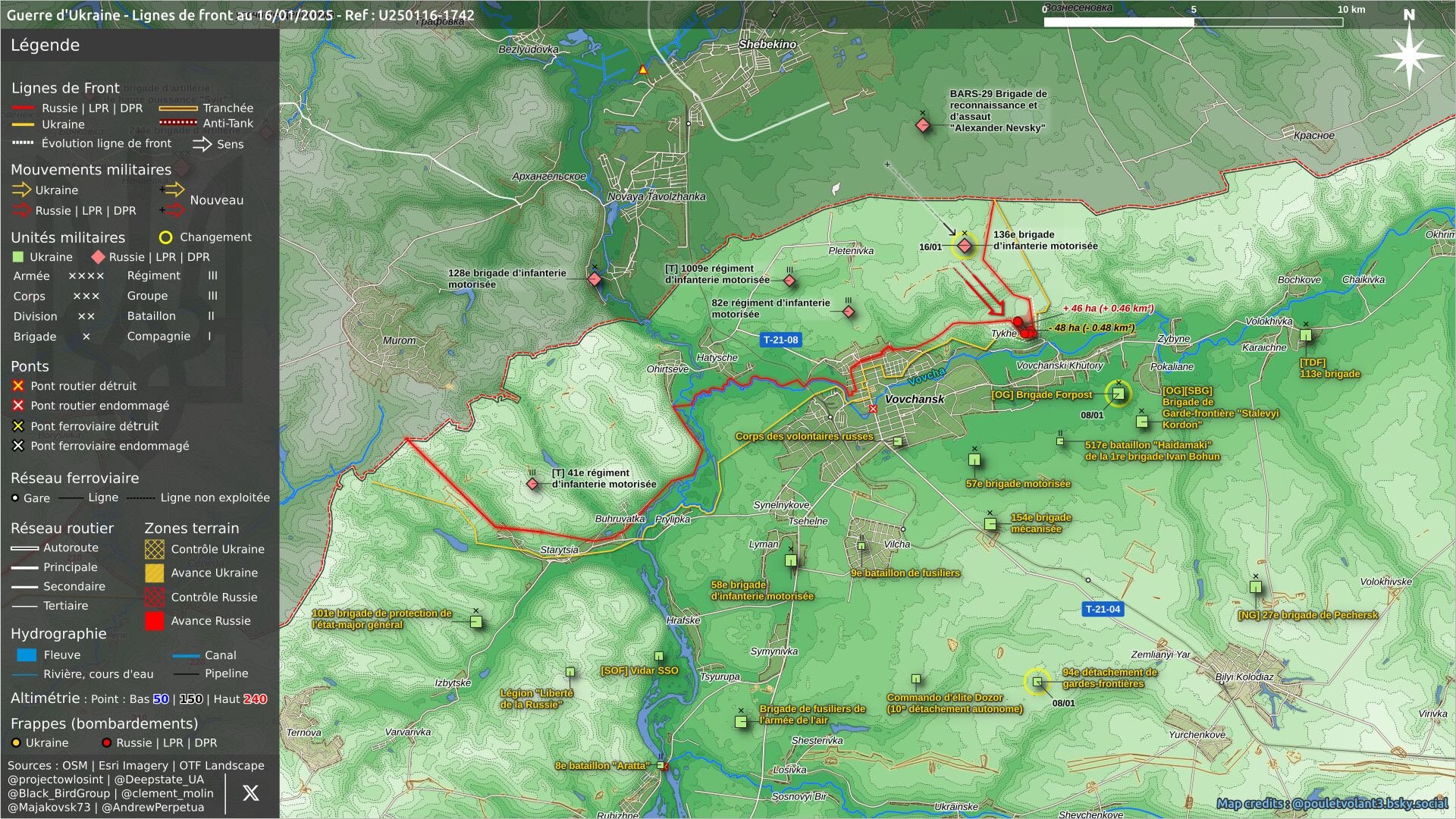Click the 154e brigade mécanisée green marker
Image resolution: width=1456 pixels, height=819 pixels.
[990, 523]
